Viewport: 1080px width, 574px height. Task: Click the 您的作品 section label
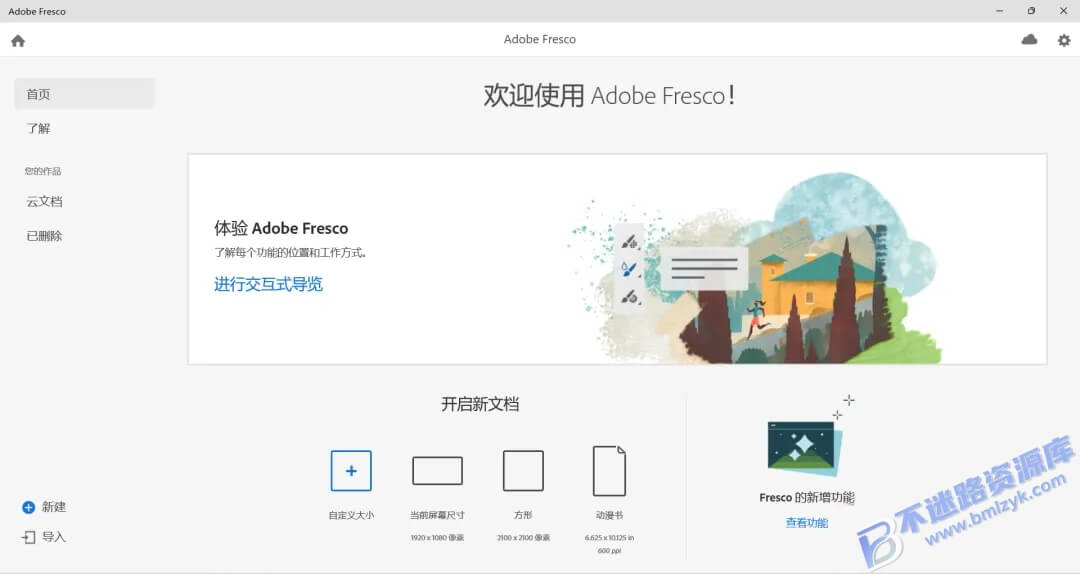coord(43,171)
